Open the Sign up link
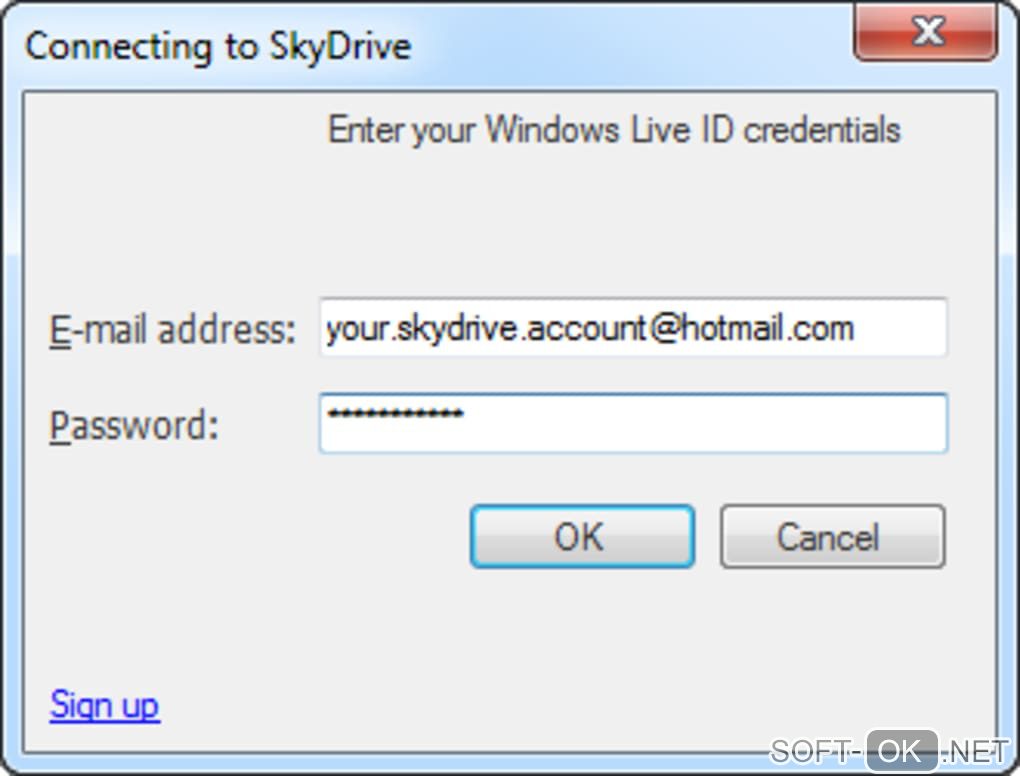The width and height of the screenshot is (1020, 776). tap(104, 705)
